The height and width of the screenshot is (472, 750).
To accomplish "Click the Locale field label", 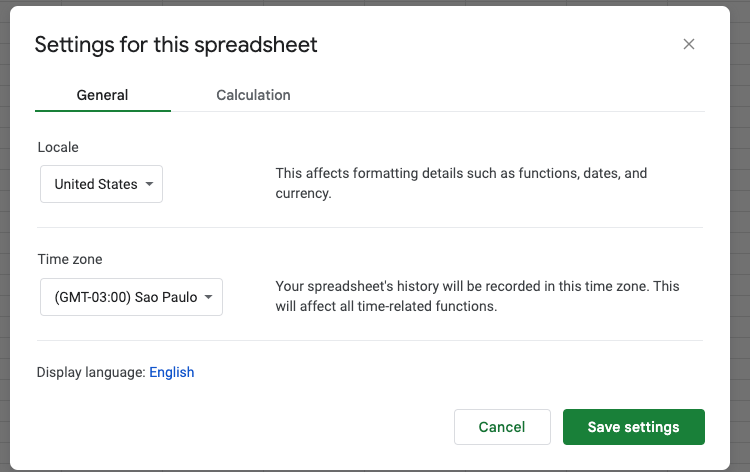I will tap(58, 147).
